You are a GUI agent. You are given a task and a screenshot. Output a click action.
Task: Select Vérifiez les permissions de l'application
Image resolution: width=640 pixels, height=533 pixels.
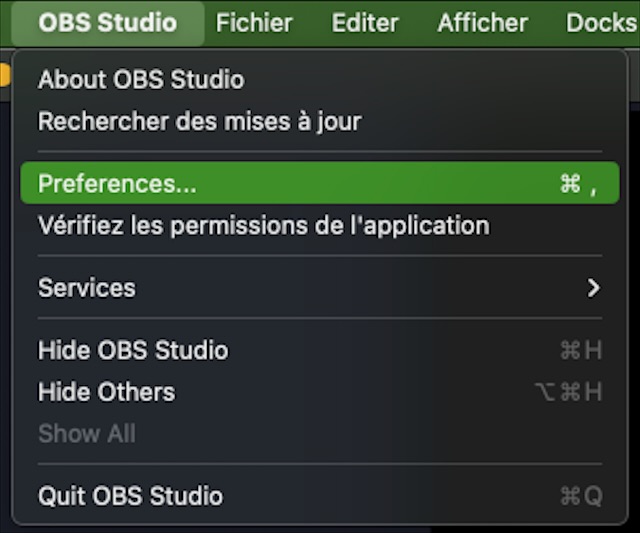[x=263, y=225]
